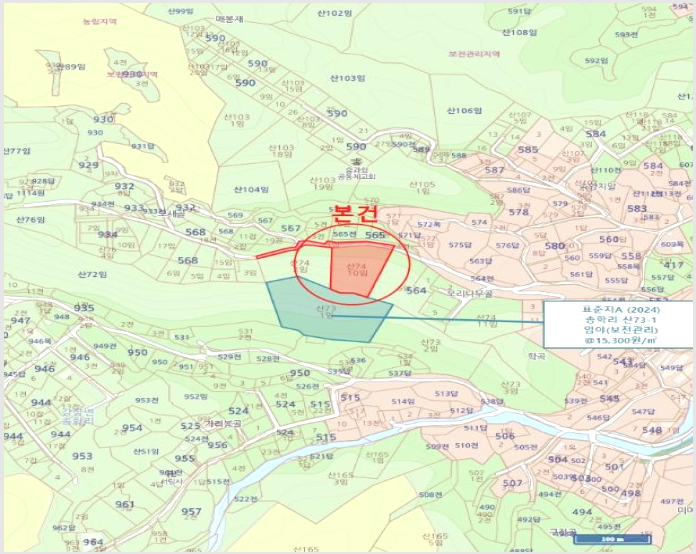Image resolution: width=696 pixels, height=554 pixels.
Task: Click the 522전 parcel label
Action: [246, 499]
